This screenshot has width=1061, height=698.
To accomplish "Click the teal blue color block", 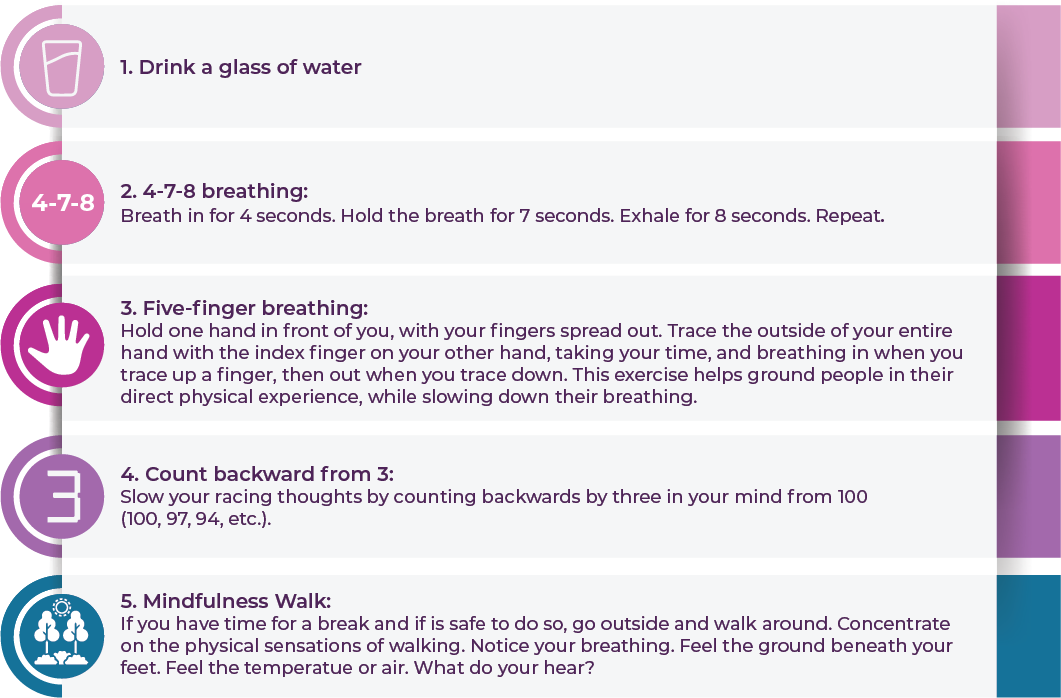I will [1029, 636].
